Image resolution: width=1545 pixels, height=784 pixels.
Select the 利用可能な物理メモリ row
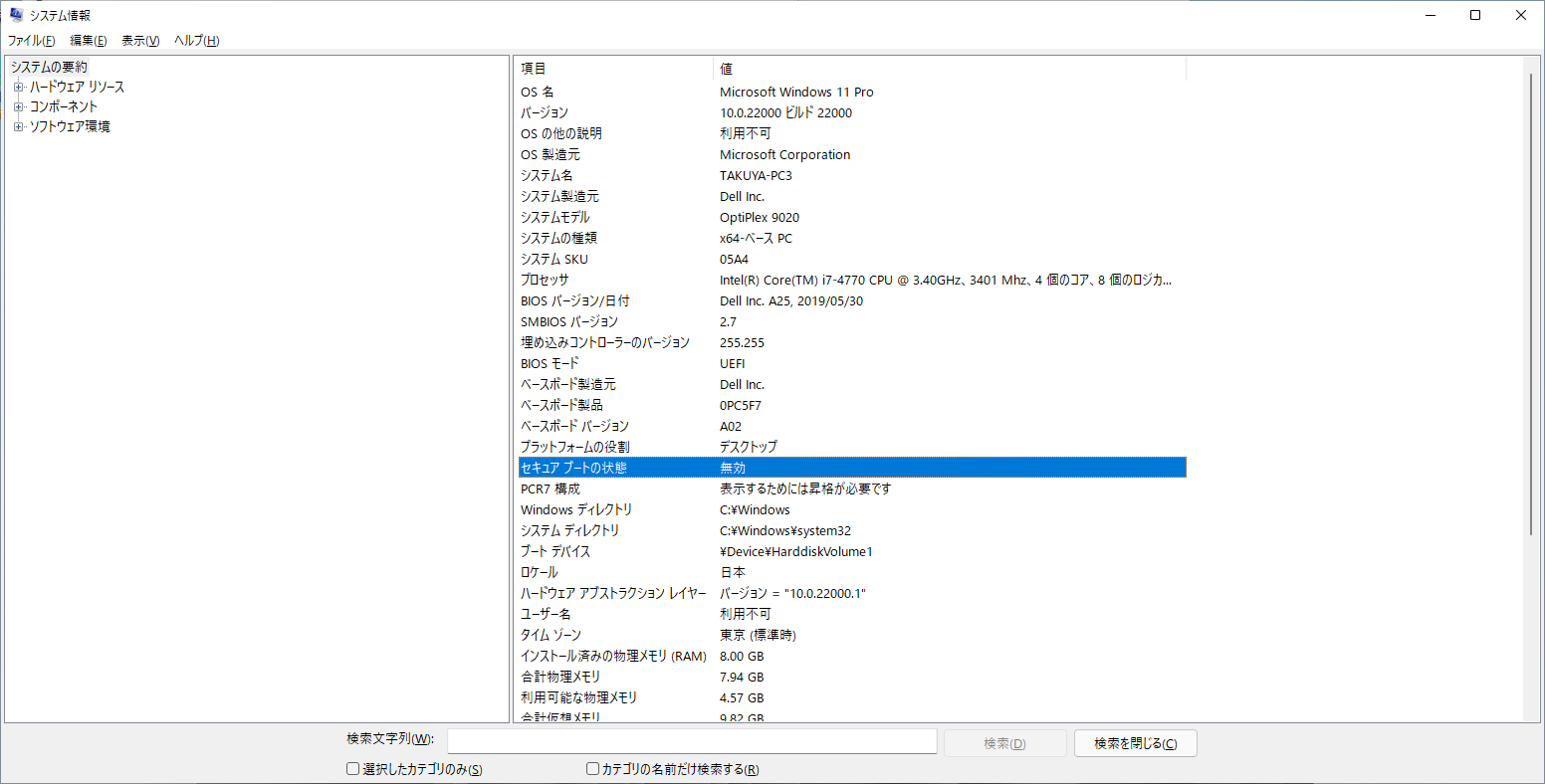pos(851,697)
